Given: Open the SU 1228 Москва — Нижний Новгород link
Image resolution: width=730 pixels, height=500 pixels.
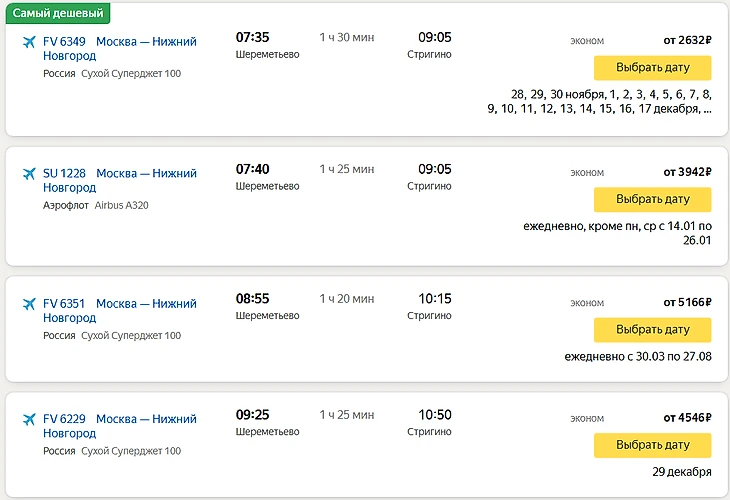Looking at the screenshot, I should (x=119, y=180).
